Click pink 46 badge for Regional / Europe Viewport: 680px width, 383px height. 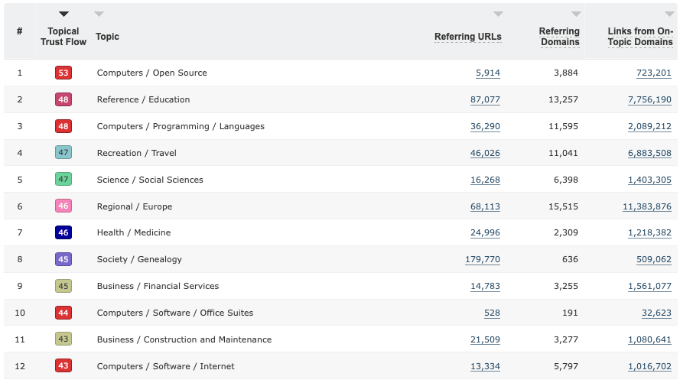point(63,206)
